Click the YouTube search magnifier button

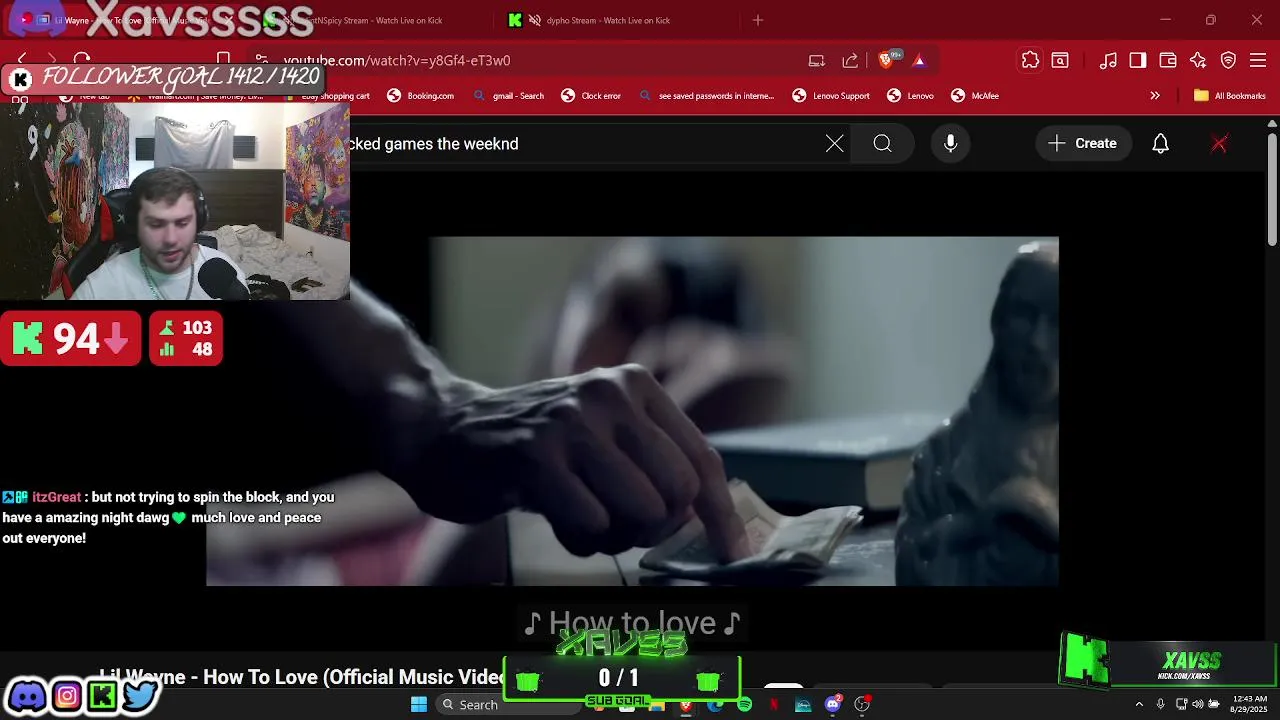point(882,144)
